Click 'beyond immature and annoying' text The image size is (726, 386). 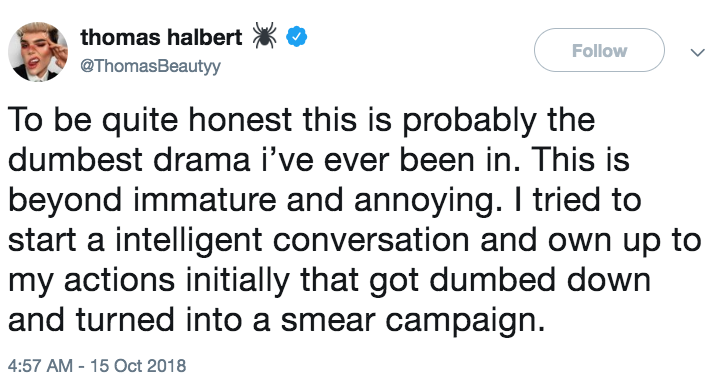tap(254, 201)
